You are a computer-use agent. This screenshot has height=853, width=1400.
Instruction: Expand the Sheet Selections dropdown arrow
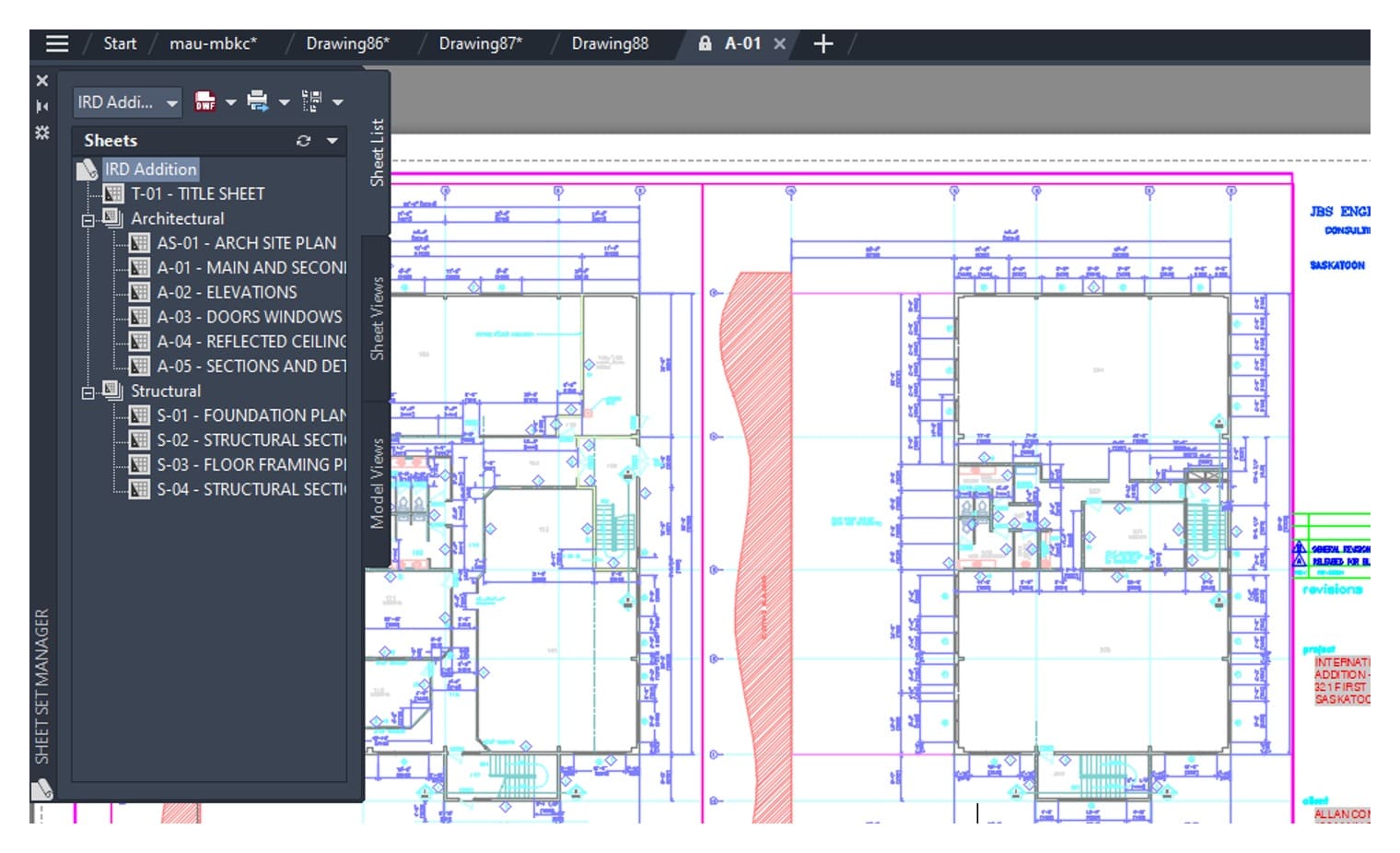tap(337, 102)
